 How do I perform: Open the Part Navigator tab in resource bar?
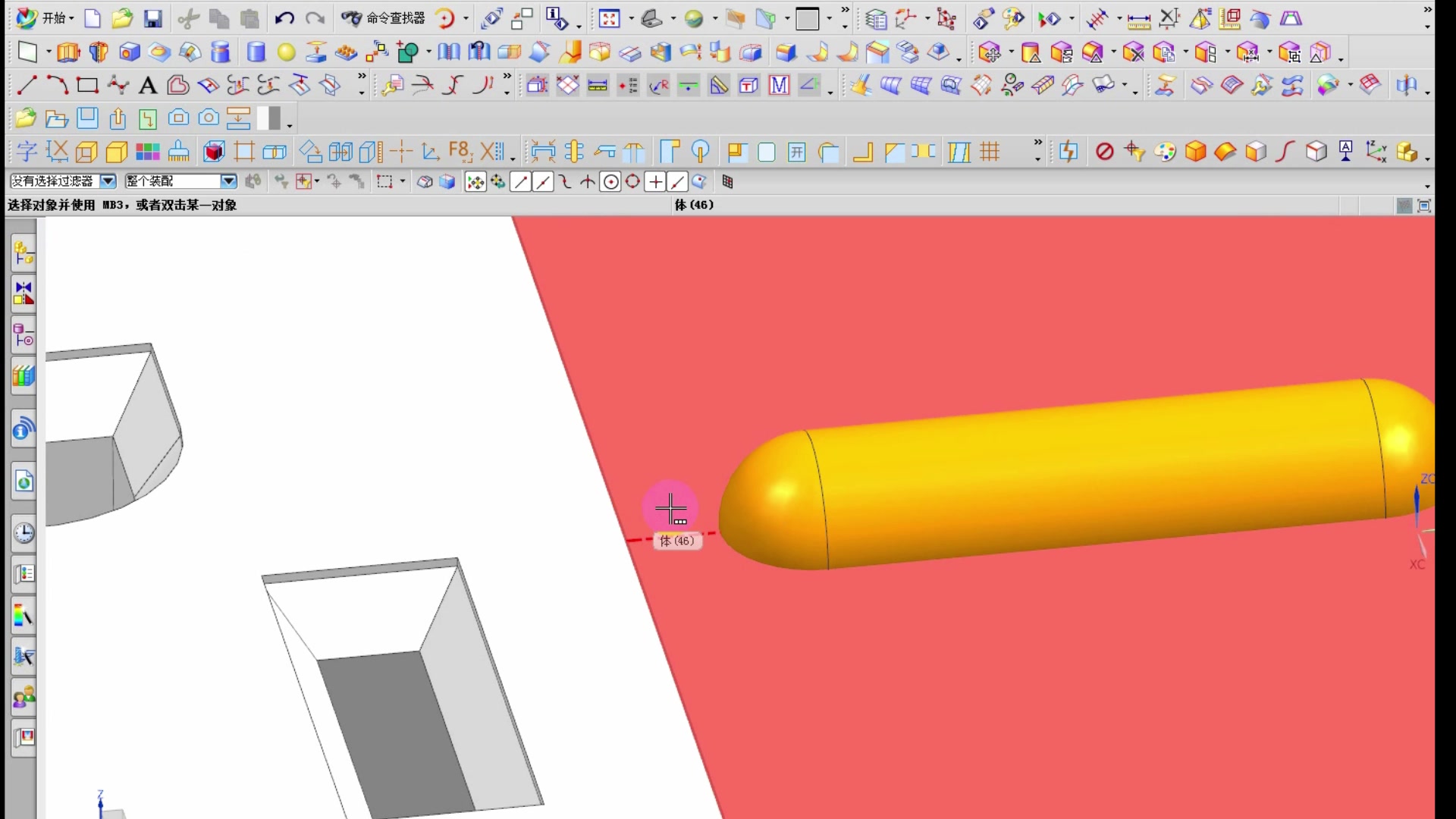point(24,334)
